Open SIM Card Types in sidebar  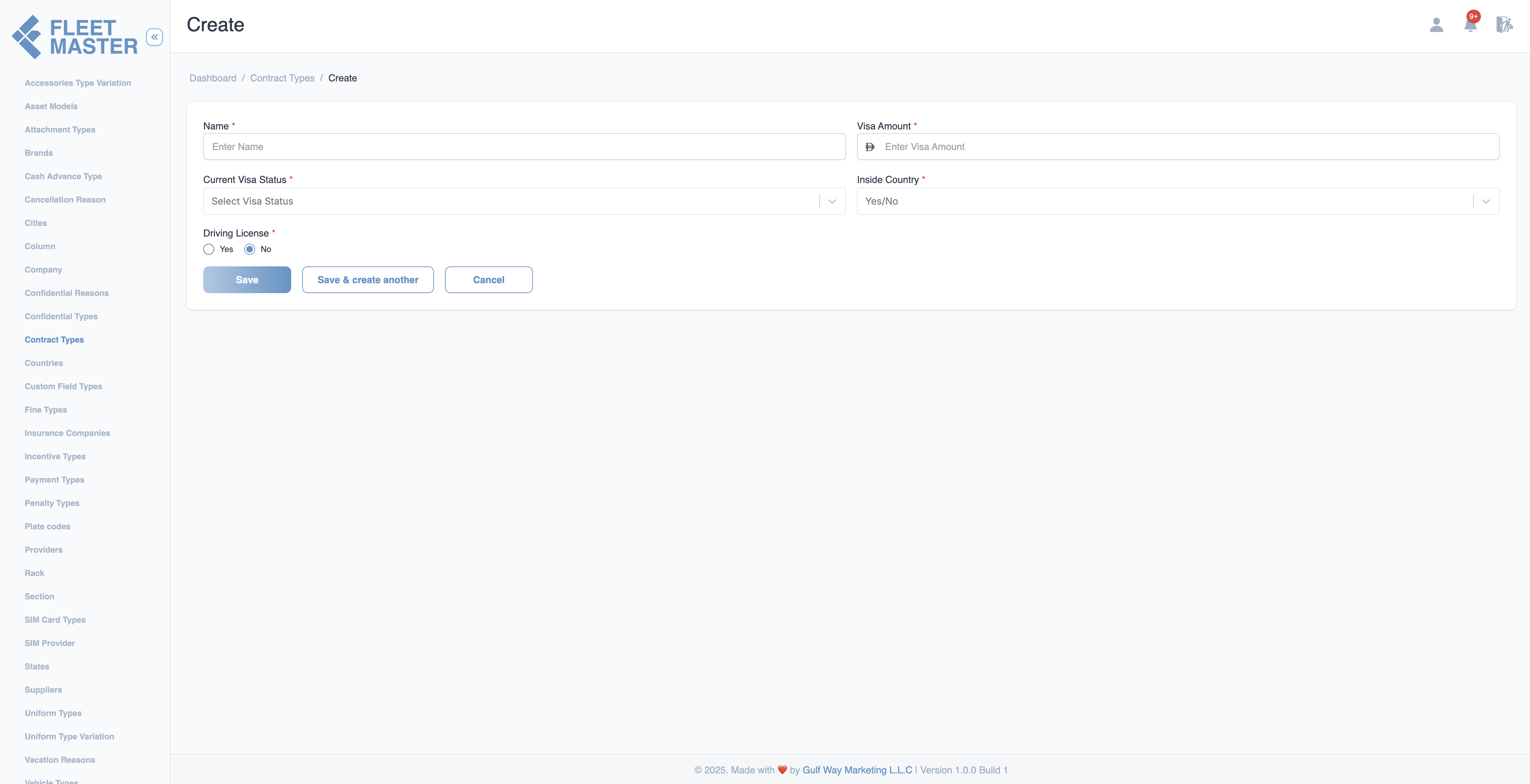coord(55,620)
